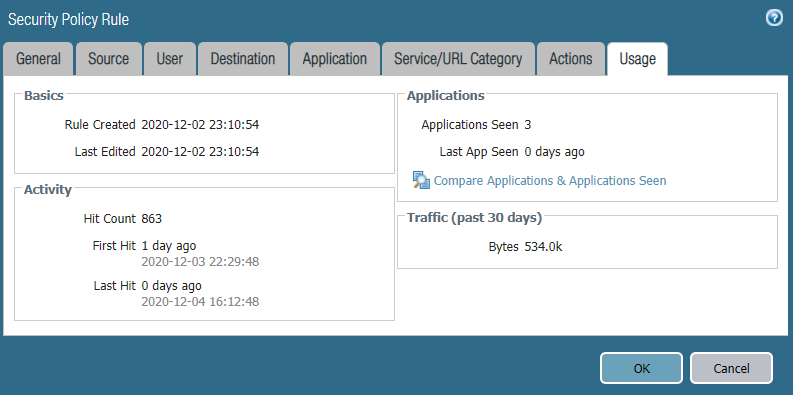Click the Hit Count value 863
The width and height of the screenshot is (793, 395).
(x=152, y=218)
